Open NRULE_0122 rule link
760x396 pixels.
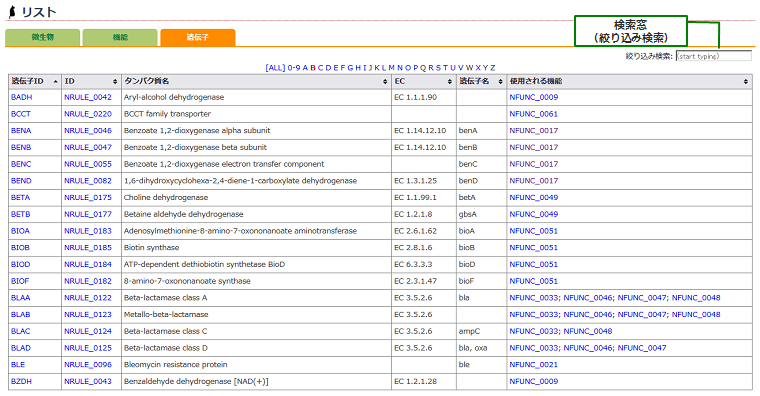[88, 298]
